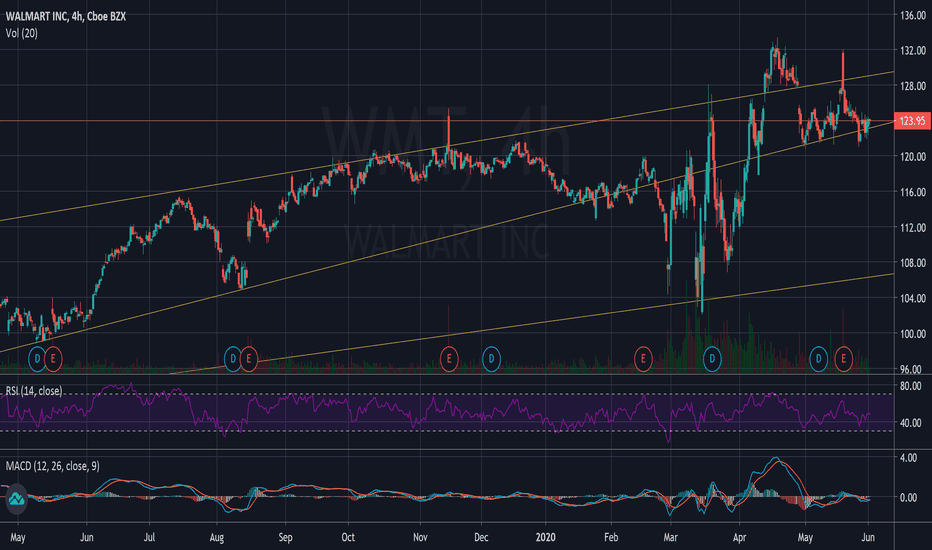Open the August 2019 dividend D marker
Image resolution: width=932 pixels, height=550 pixels.
(x=233, y=359)
